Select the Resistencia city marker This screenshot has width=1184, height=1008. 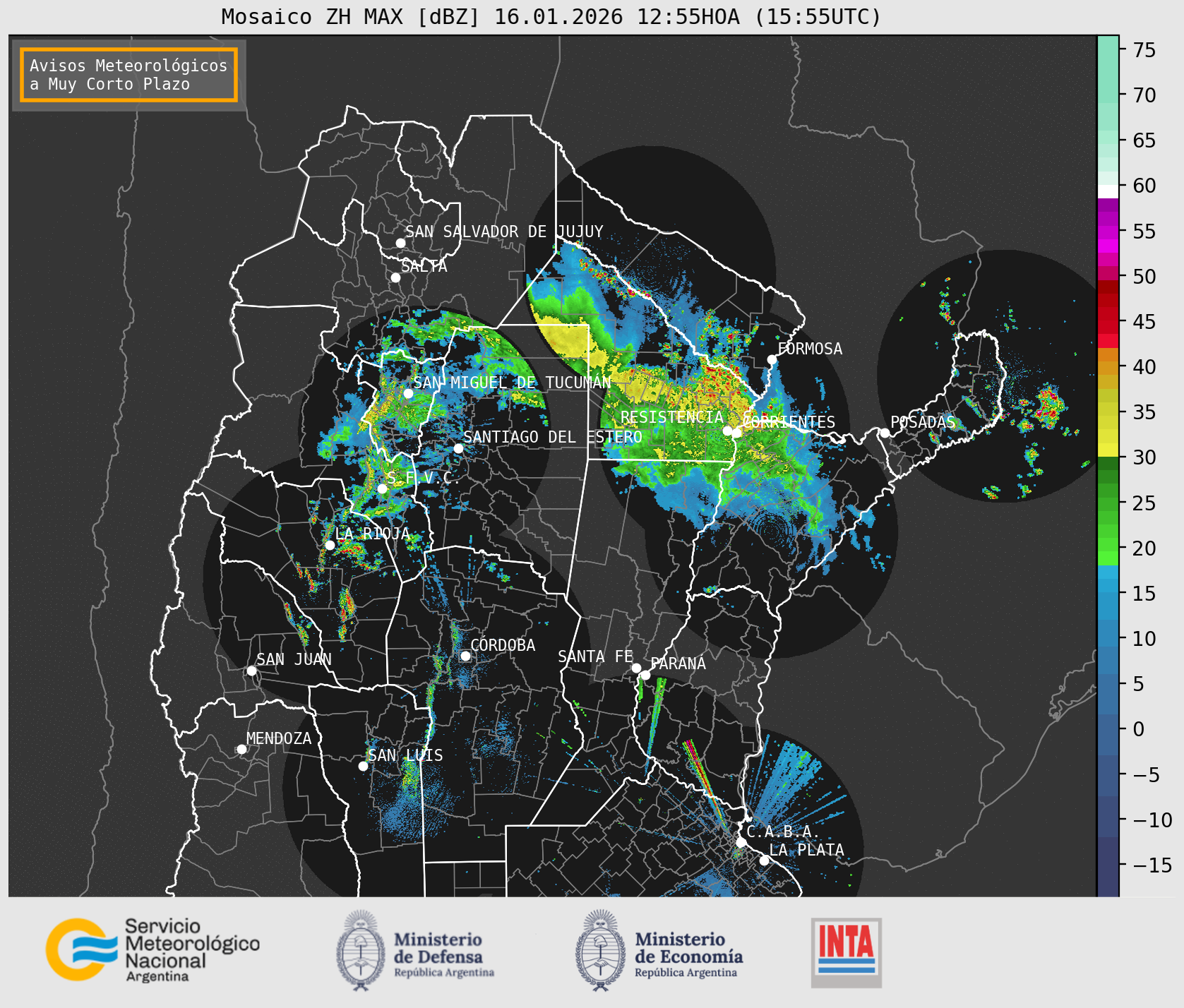coord(727,431)
